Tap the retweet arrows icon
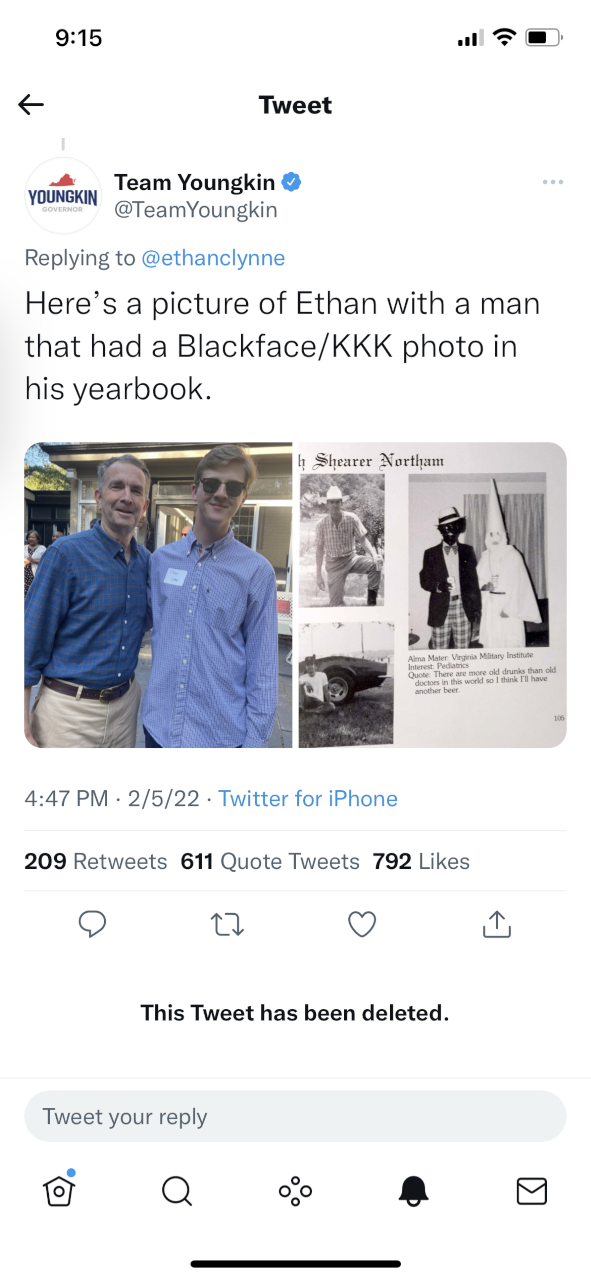Viewport: 591px width, 1280px height. pyautogui.click(x=227, y=925)
